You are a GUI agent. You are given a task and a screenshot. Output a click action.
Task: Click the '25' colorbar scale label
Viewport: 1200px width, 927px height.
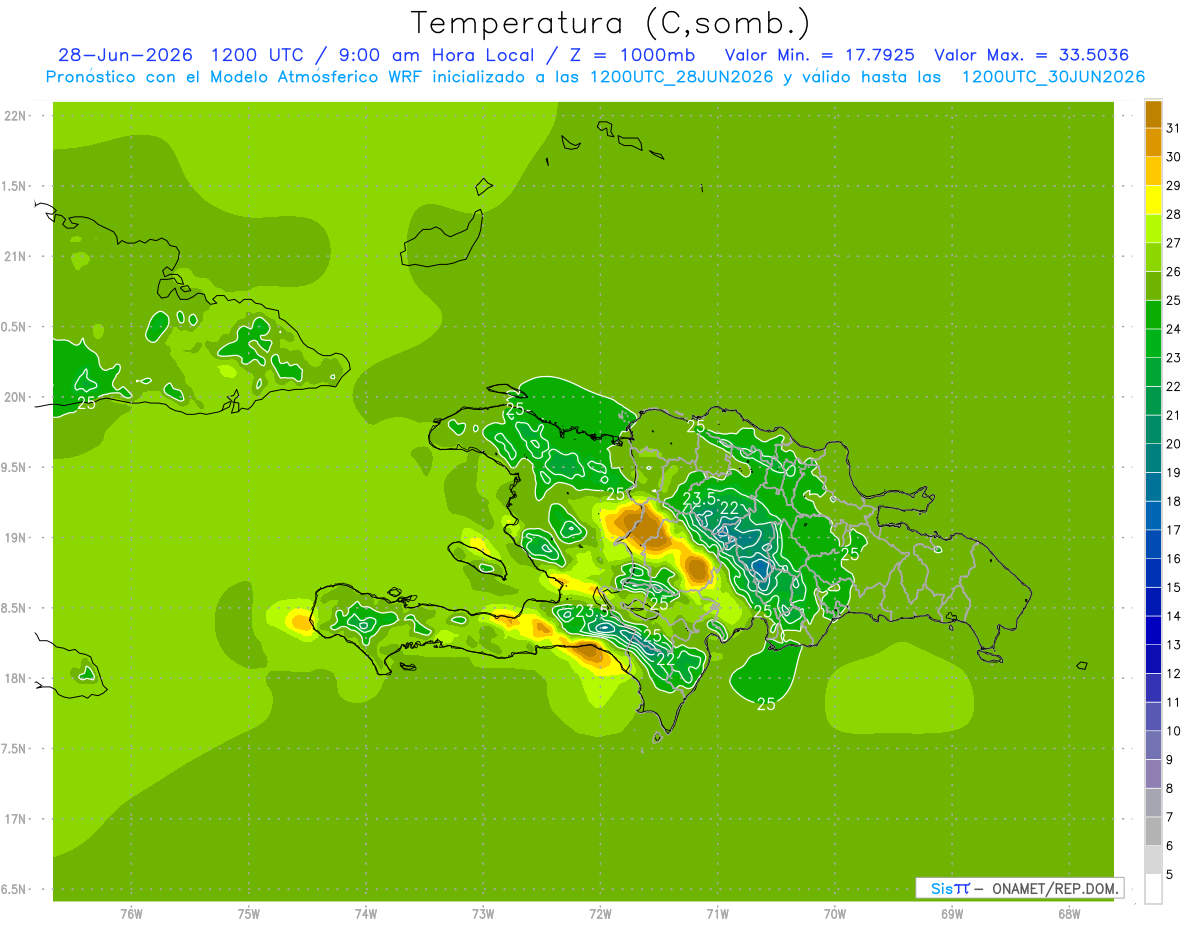[1174, 300]
